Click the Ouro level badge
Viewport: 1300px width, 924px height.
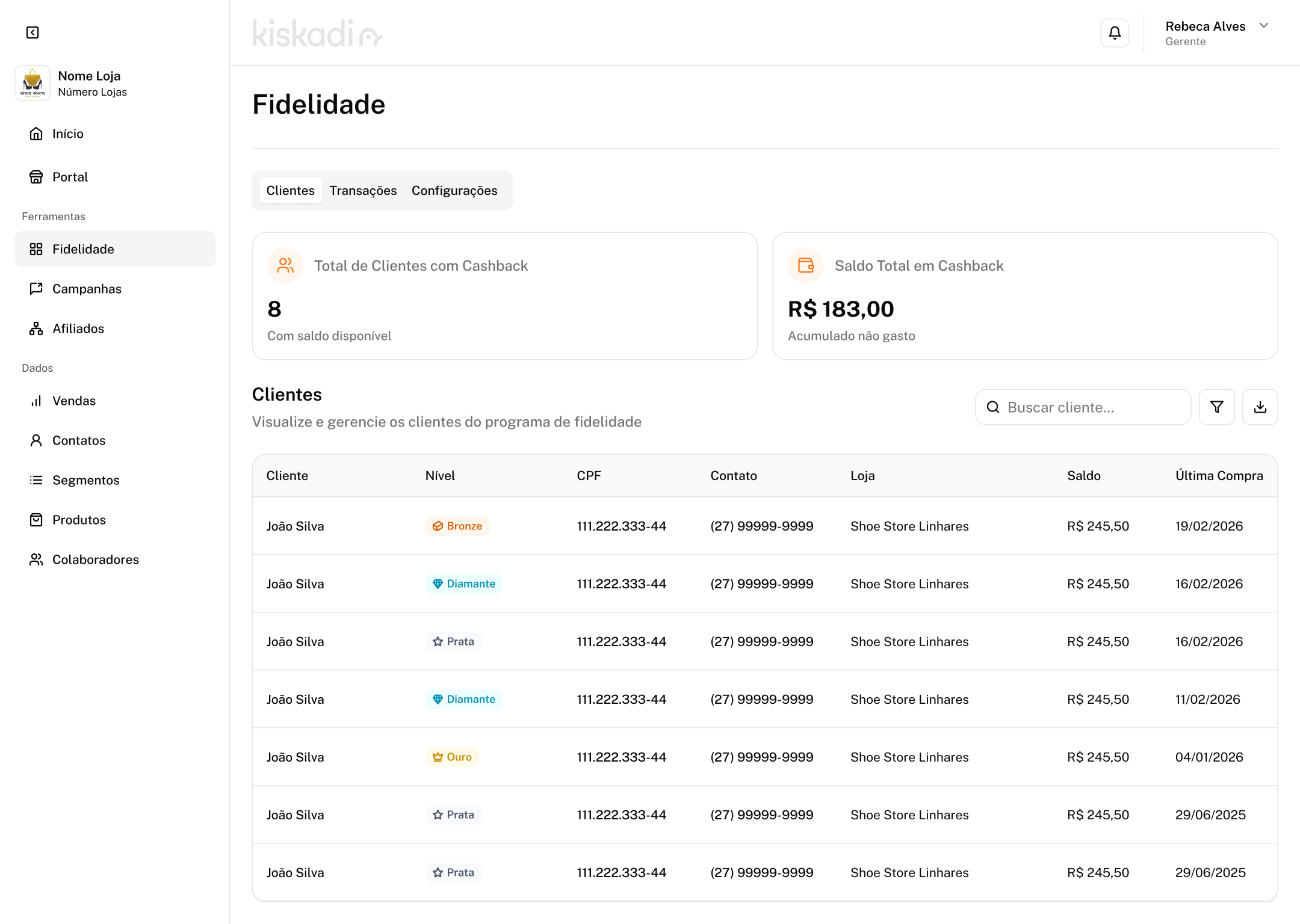click(x=452, y=757)
